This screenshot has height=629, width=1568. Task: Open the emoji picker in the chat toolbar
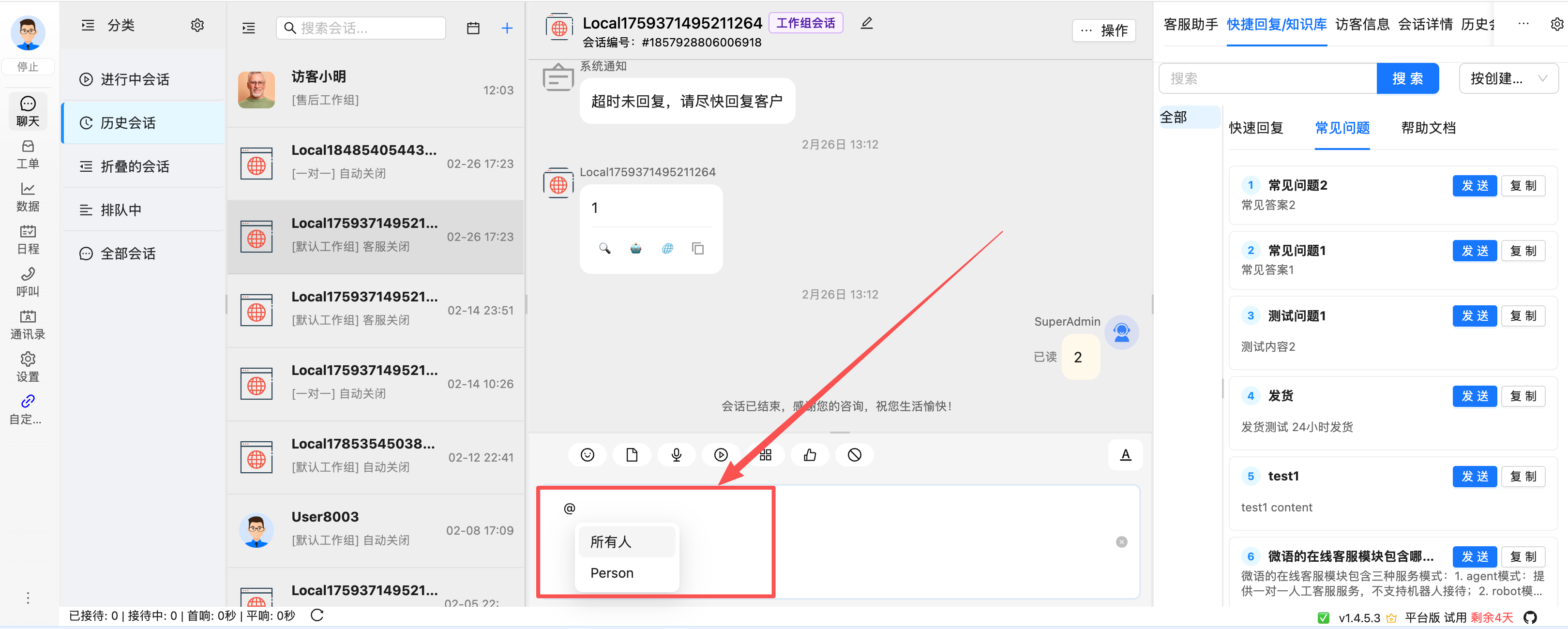(x=587, y=454)
